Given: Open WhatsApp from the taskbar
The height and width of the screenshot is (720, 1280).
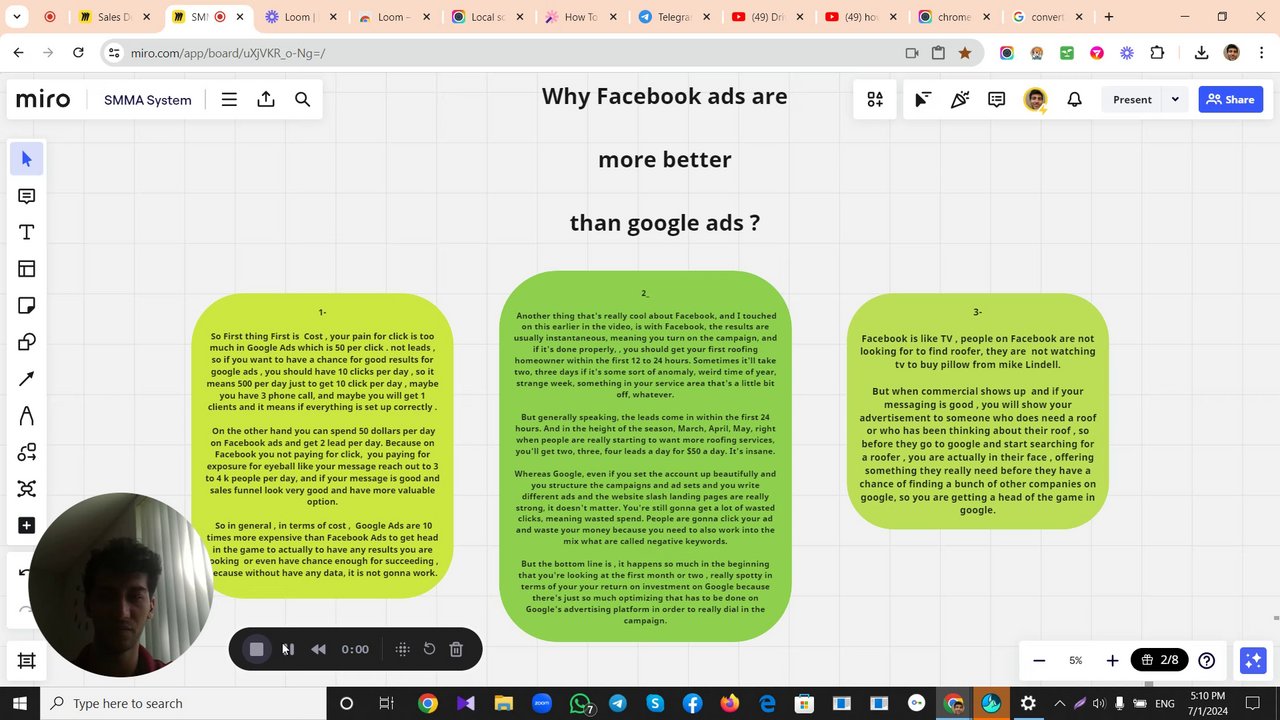Looking at the screenshot, I should pyautogui.click(x=580, y=703).
